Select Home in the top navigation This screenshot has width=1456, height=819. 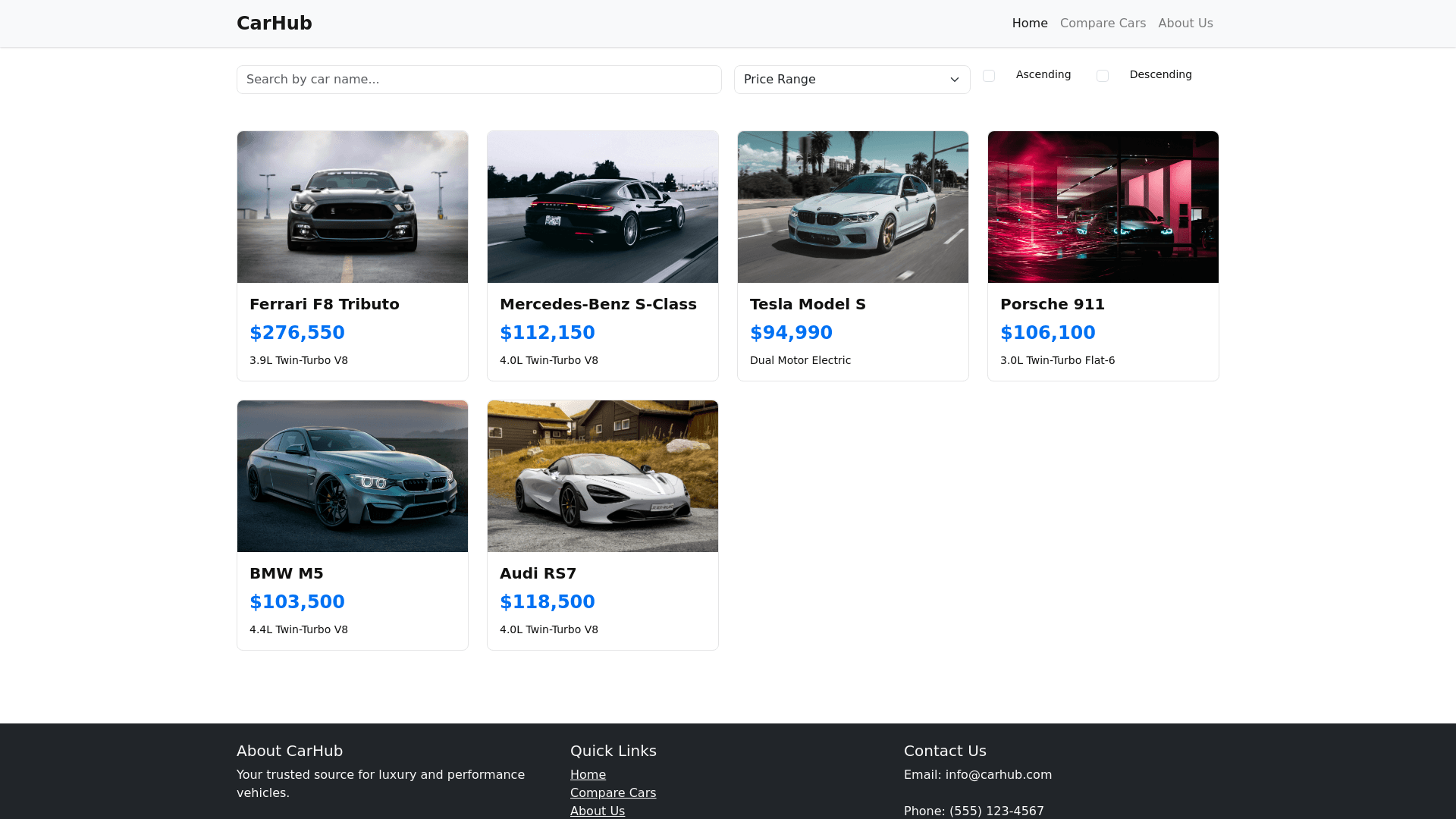pyautogui.click(x=1029, y=24)
